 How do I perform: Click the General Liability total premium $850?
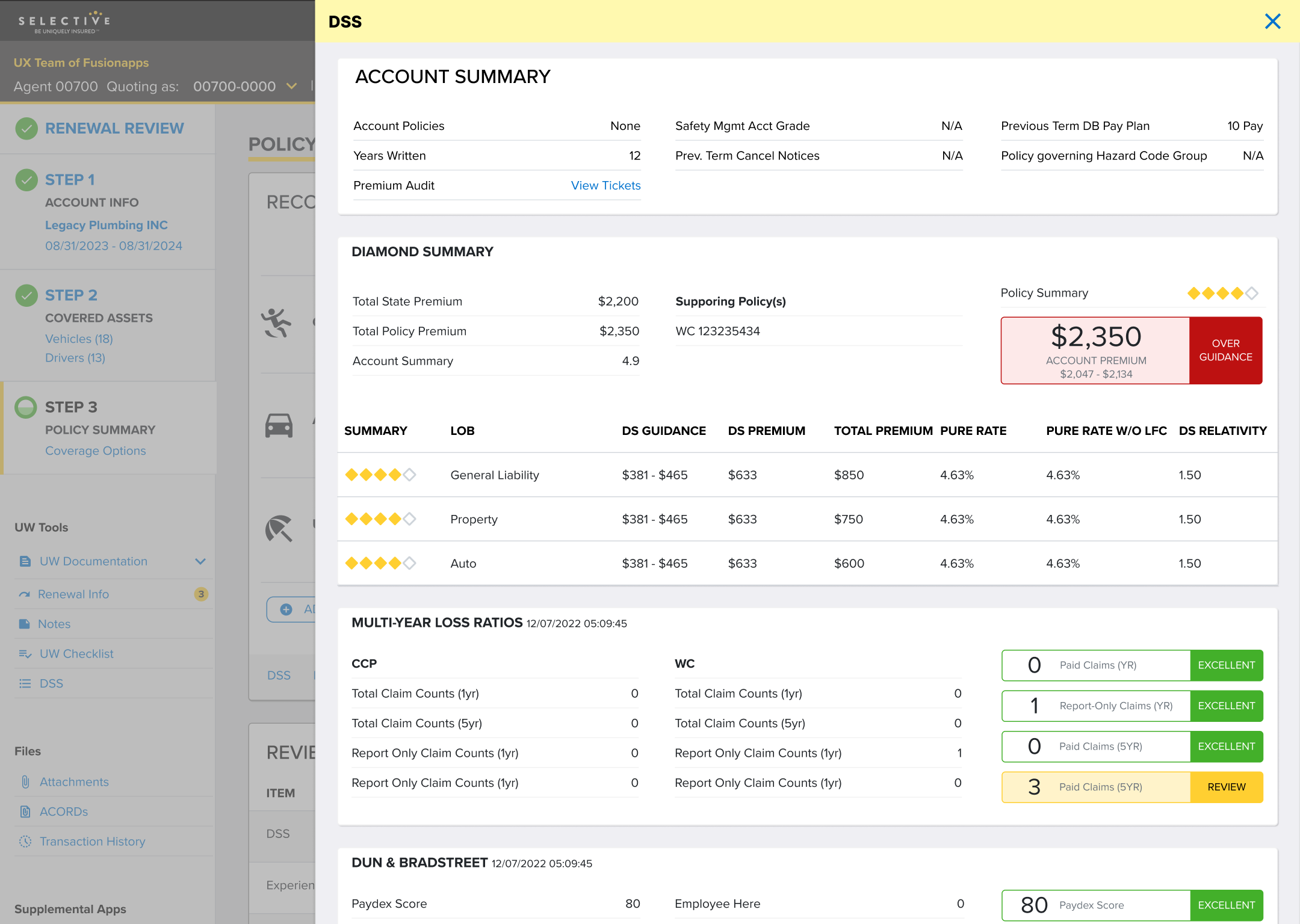click(849, 475)
